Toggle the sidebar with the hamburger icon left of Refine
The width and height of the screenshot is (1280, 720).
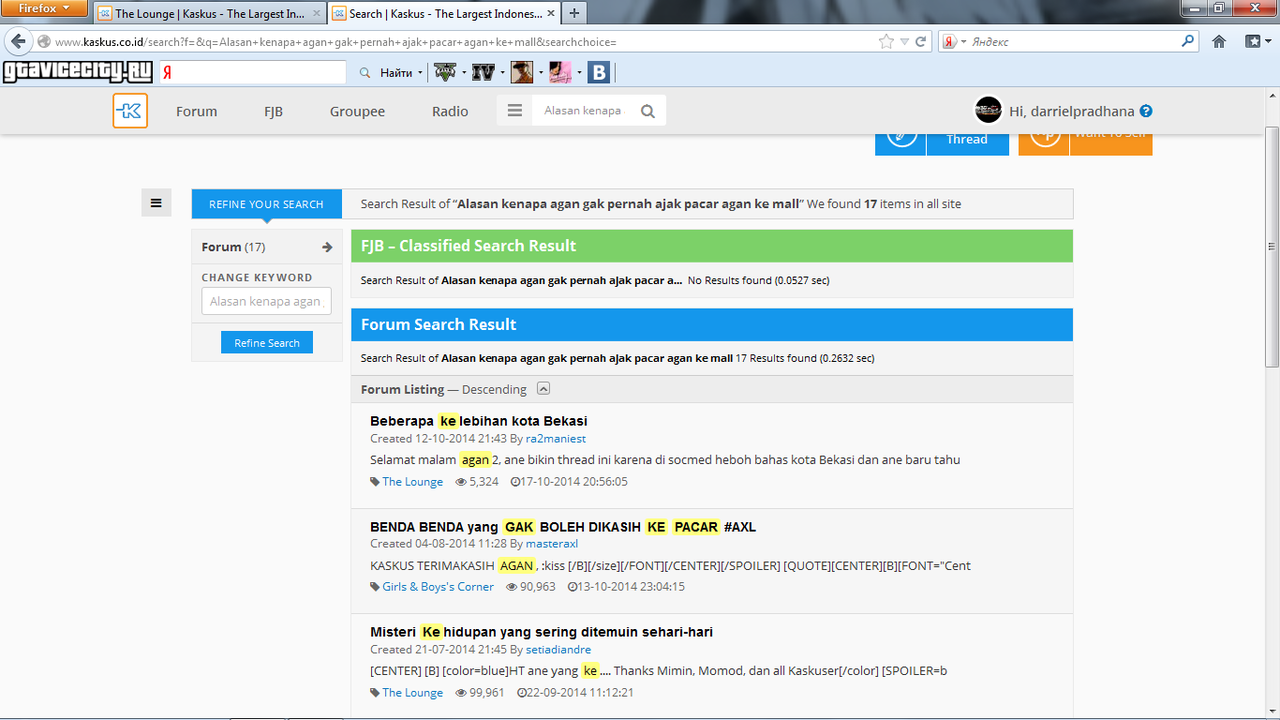(156, 203)
